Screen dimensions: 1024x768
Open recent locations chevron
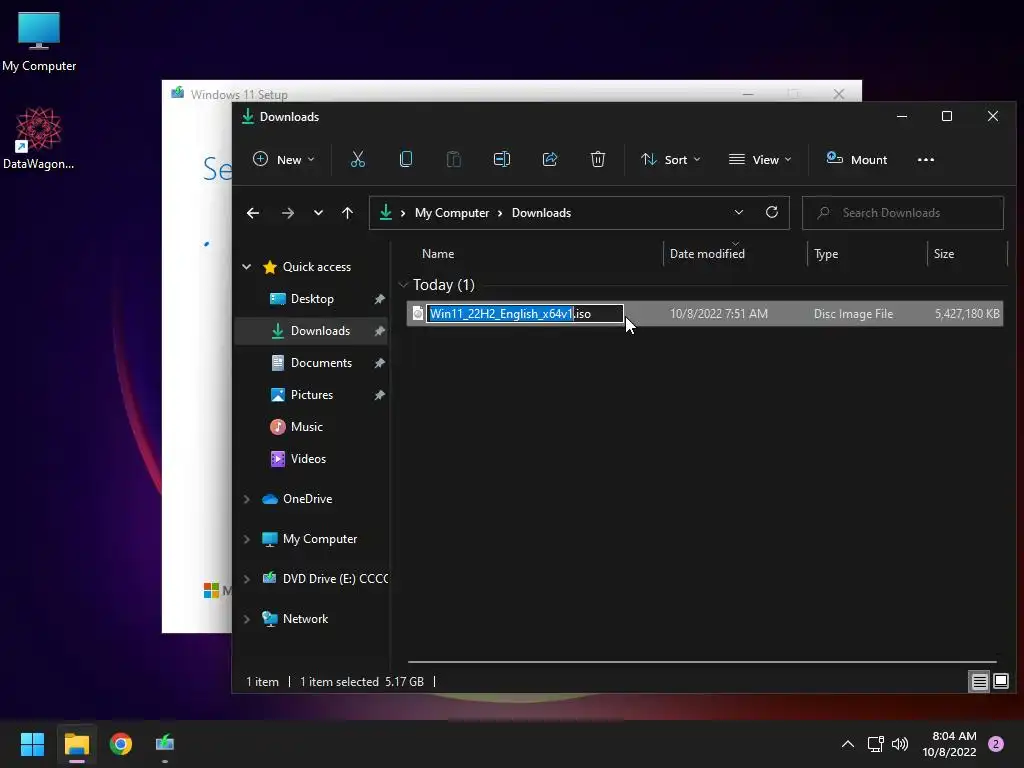point(318,213)
